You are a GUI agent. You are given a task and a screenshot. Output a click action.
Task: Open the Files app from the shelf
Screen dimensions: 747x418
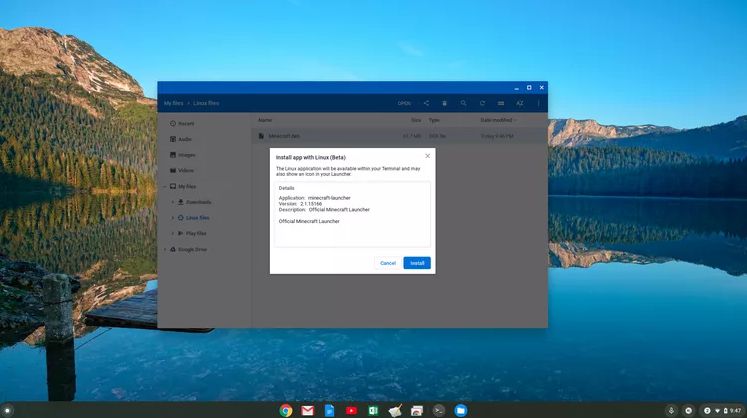461,410
